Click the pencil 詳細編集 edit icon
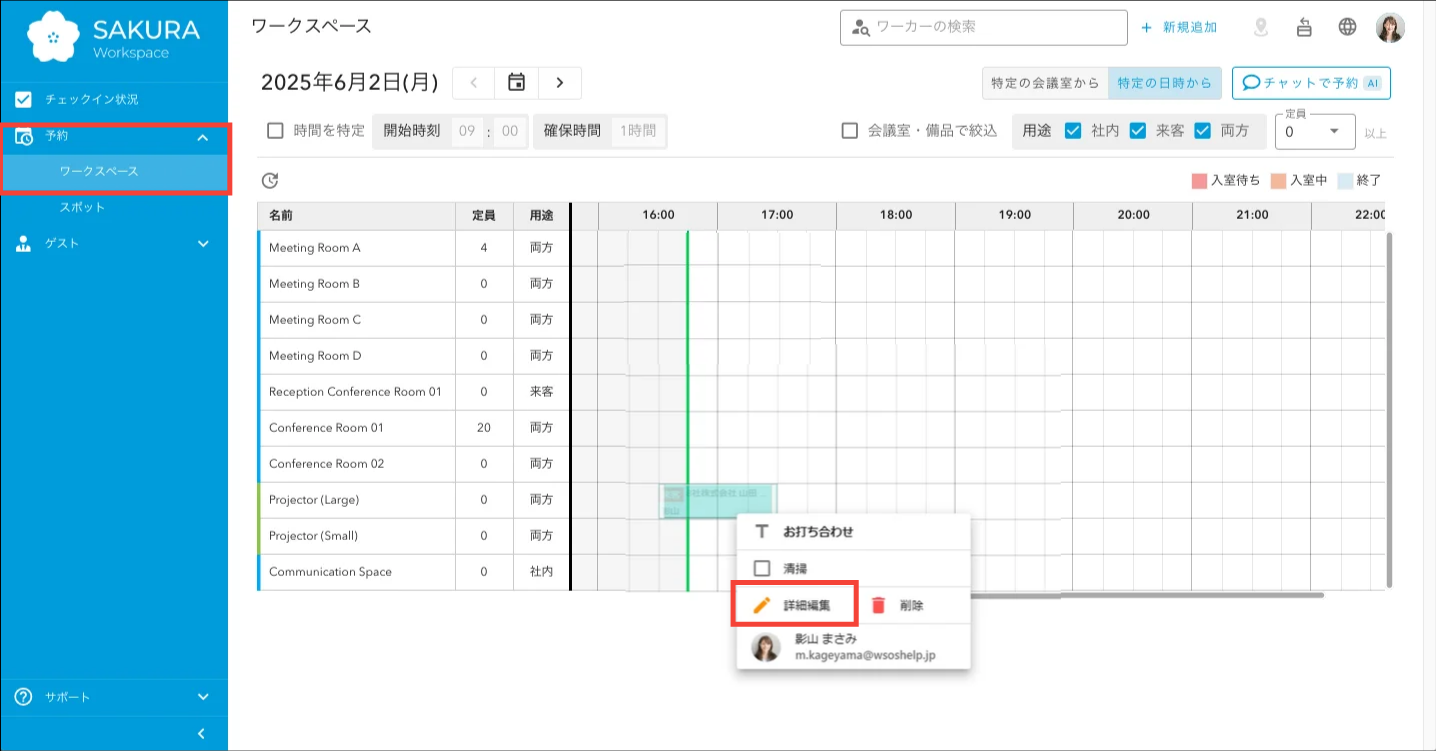This screenshot has width=1436, height=751. 762,605
